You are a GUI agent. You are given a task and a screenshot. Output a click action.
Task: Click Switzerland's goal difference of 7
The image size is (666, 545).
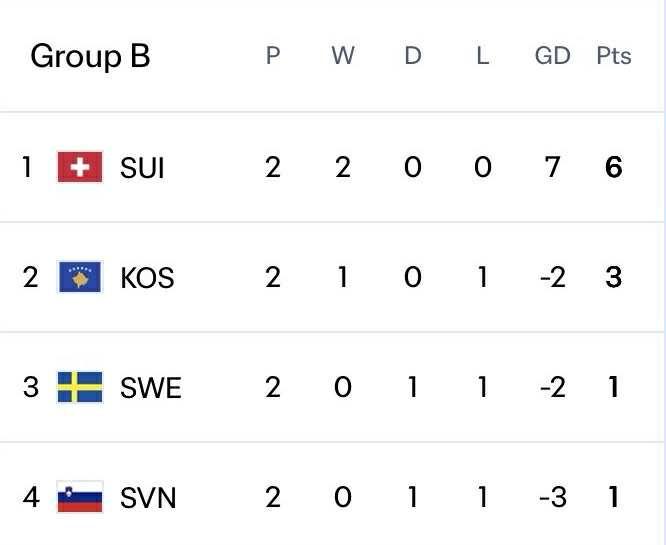[552, 167]
